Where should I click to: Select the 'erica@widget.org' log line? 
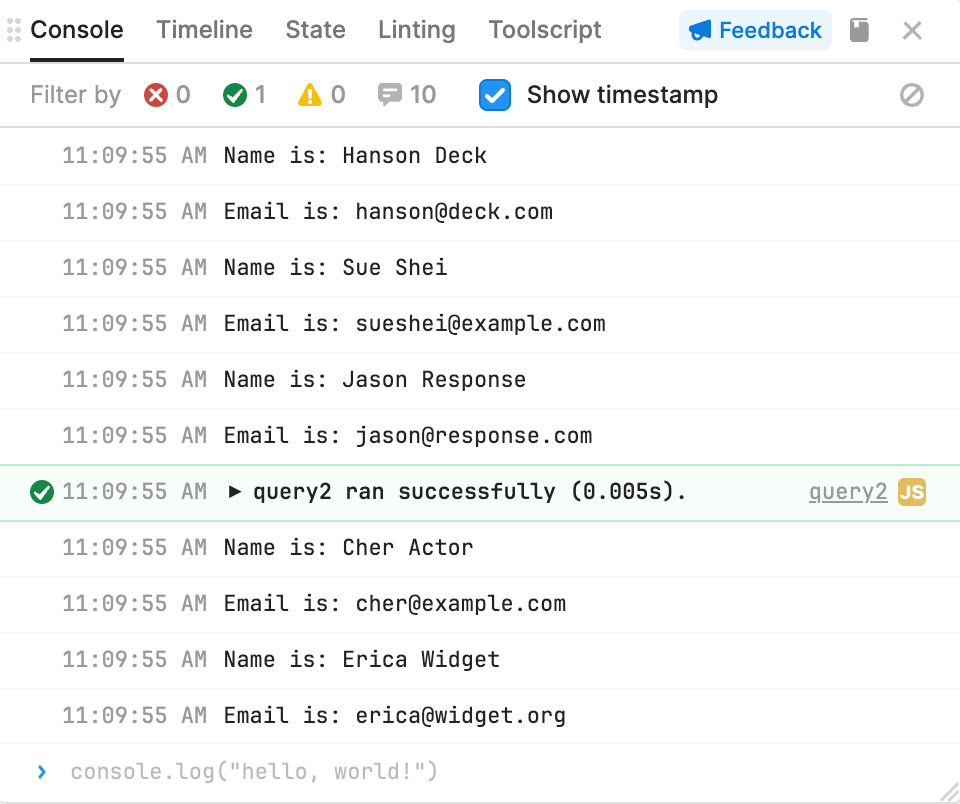(x=480, y=716)
